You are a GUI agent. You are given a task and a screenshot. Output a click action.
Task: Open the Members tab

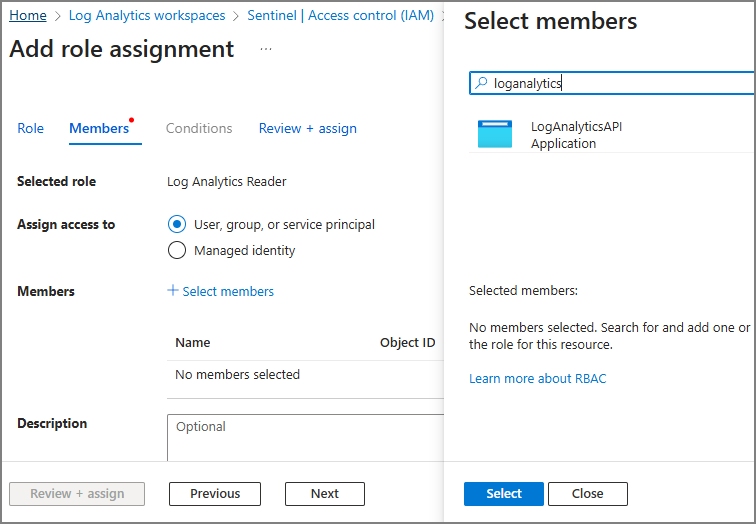point(99,128)
